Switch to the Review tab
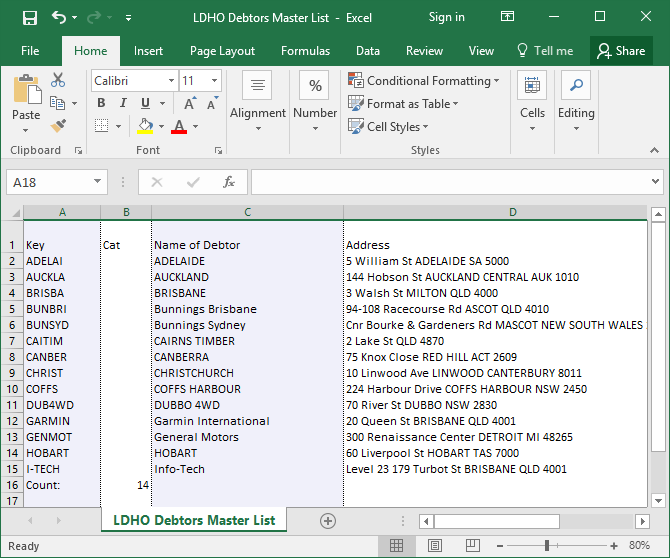The width and height of the screenshot is (670, 558). coord(424,51)
